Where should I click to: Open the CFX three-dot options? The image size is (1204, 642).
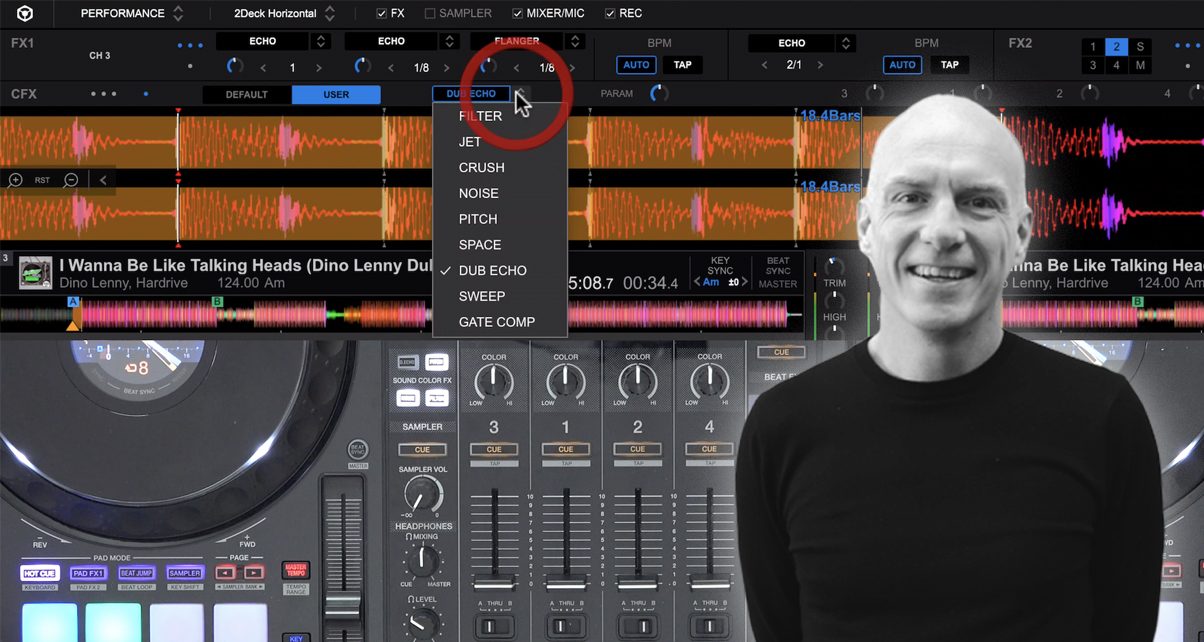pyautogui.click(x=104, y=94)
